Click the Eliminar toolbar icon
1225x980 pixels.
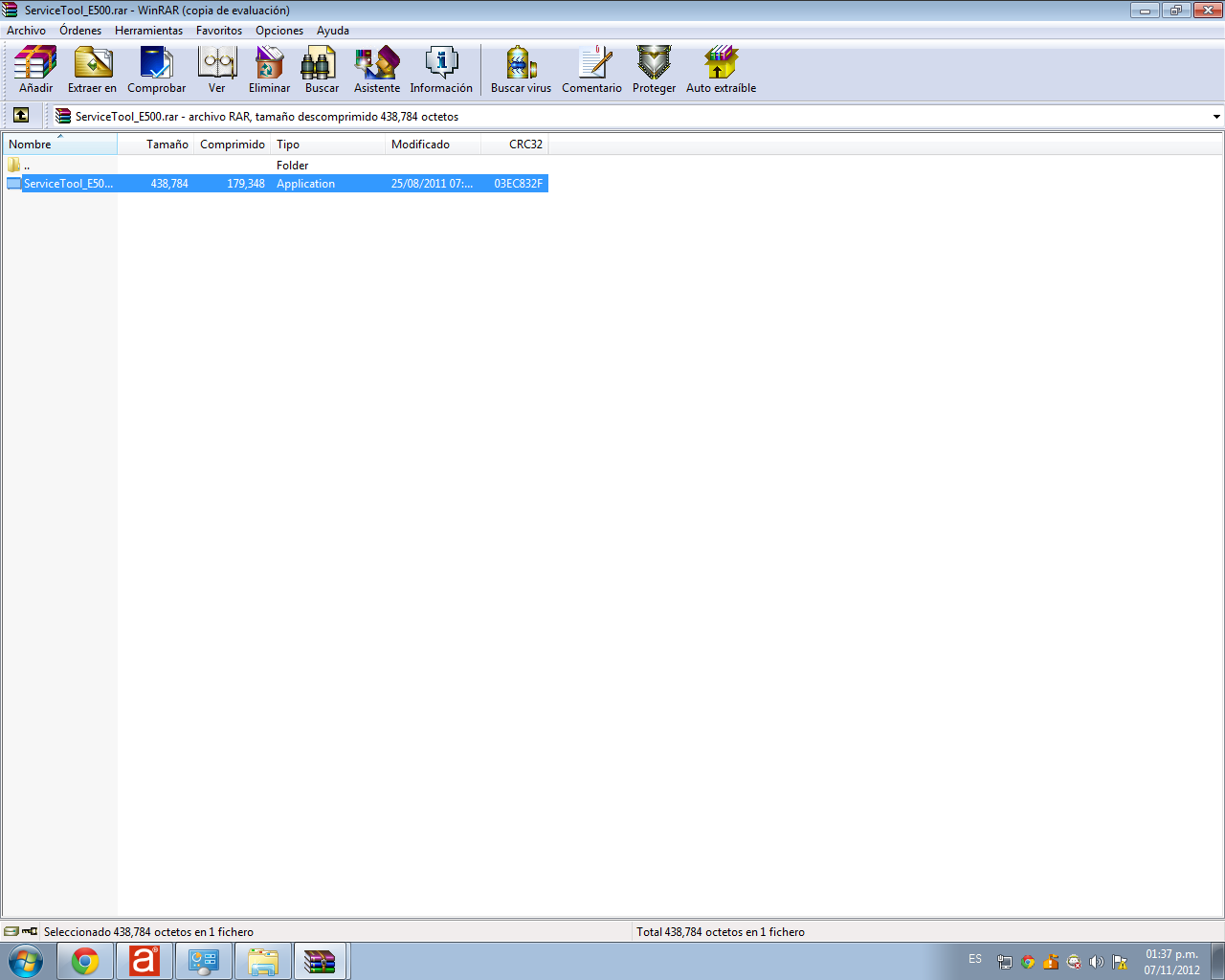pyautogui.click(x=269, y=70)
